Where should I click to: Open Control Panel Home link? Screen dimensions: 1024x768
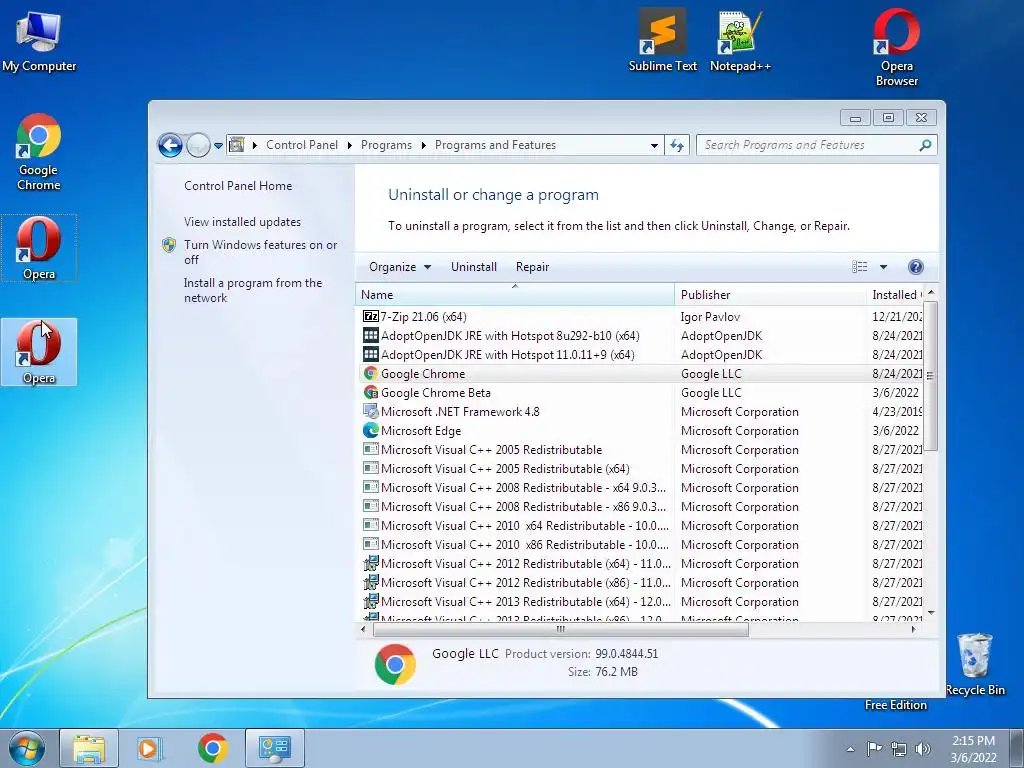click(238, 185)
